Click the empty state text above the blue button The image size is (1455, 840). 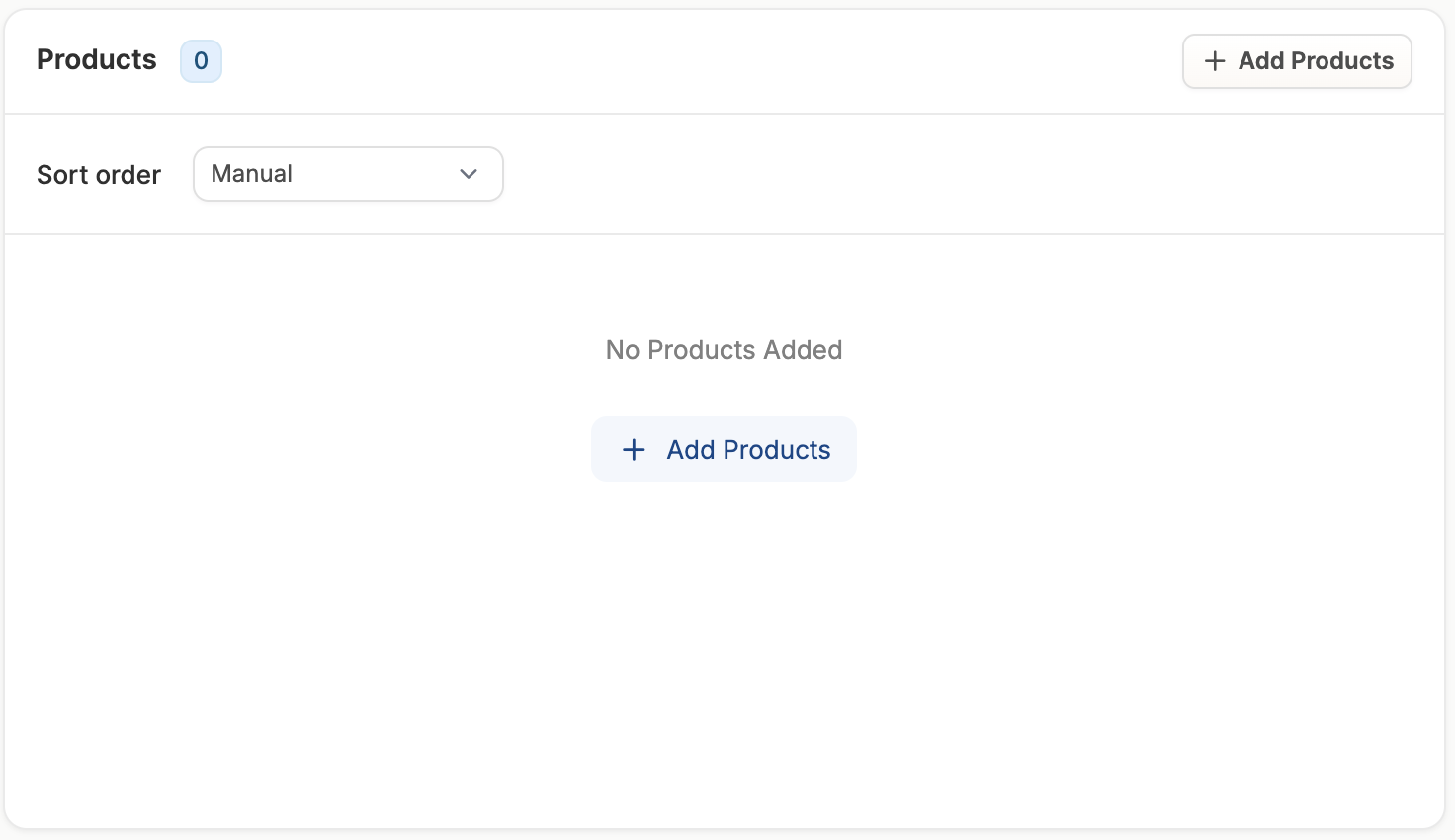point(724,350)
